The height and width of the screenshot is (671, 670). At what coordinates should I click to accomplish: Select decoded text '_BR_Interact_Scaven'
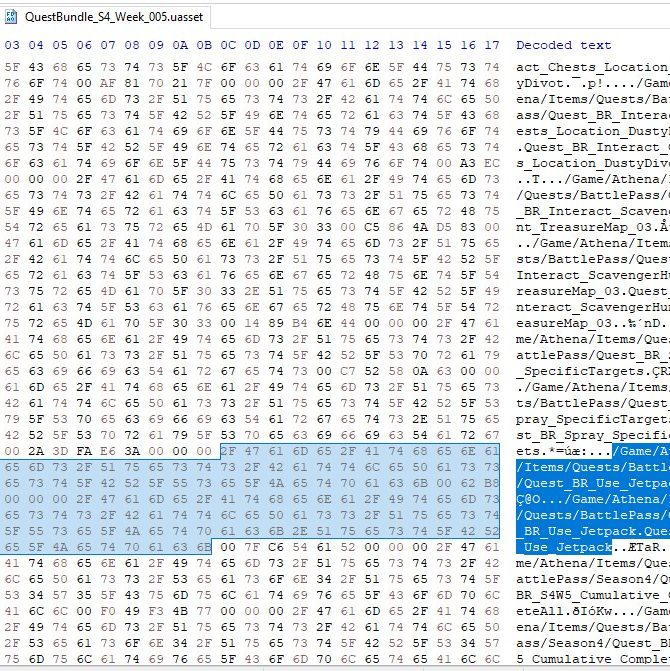(593, 211)
